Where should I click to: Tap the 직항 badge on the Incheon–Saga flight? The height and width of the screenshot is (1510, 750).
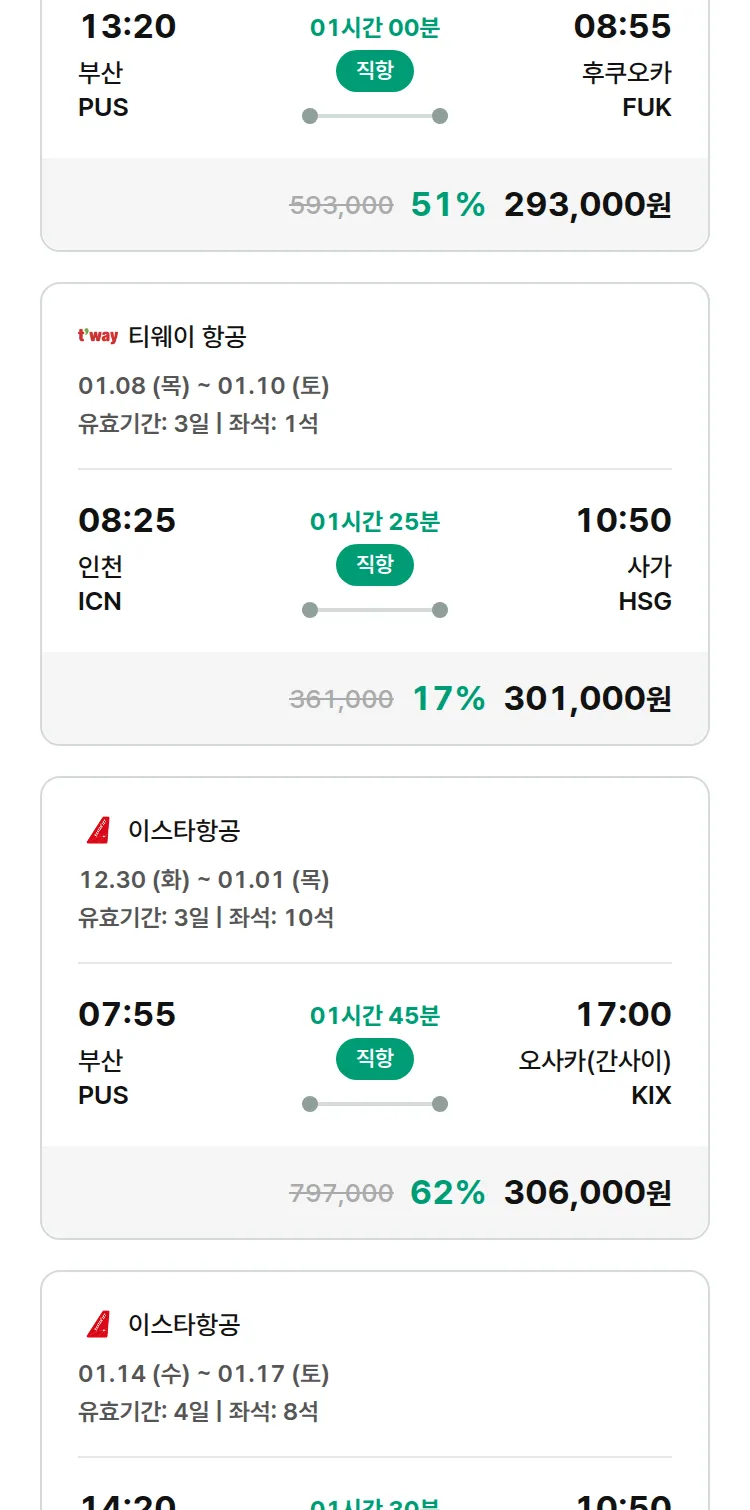click(x=375, y=565)
